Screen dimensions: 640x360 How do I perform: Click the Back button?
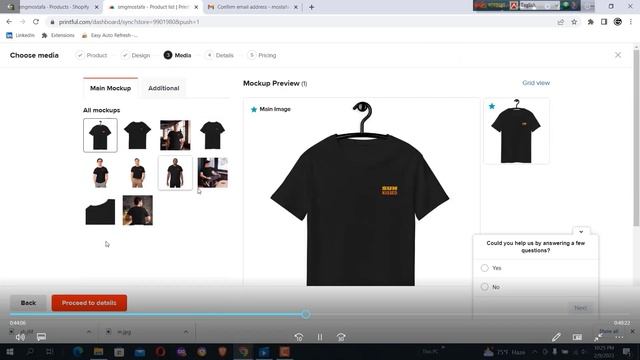tap(28, 303)
